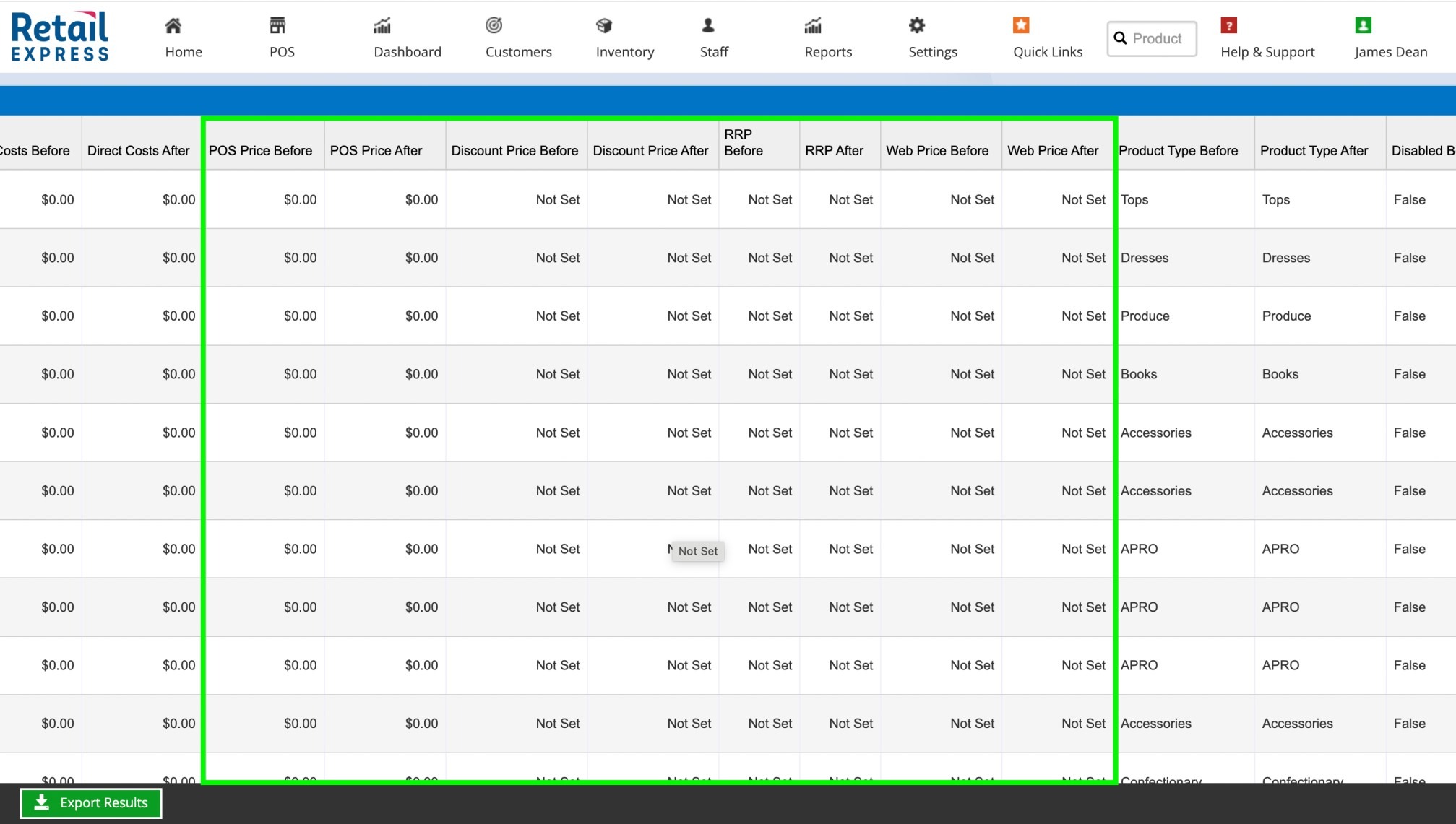
Task: Click the Export Results button
Action: tap(91, 802)
